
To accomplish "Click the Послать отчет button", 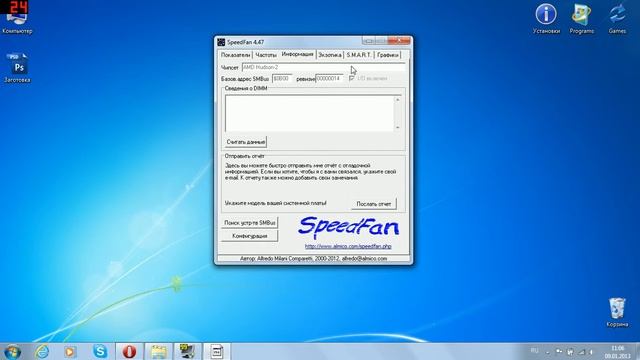I will click(x=373, y=204).
